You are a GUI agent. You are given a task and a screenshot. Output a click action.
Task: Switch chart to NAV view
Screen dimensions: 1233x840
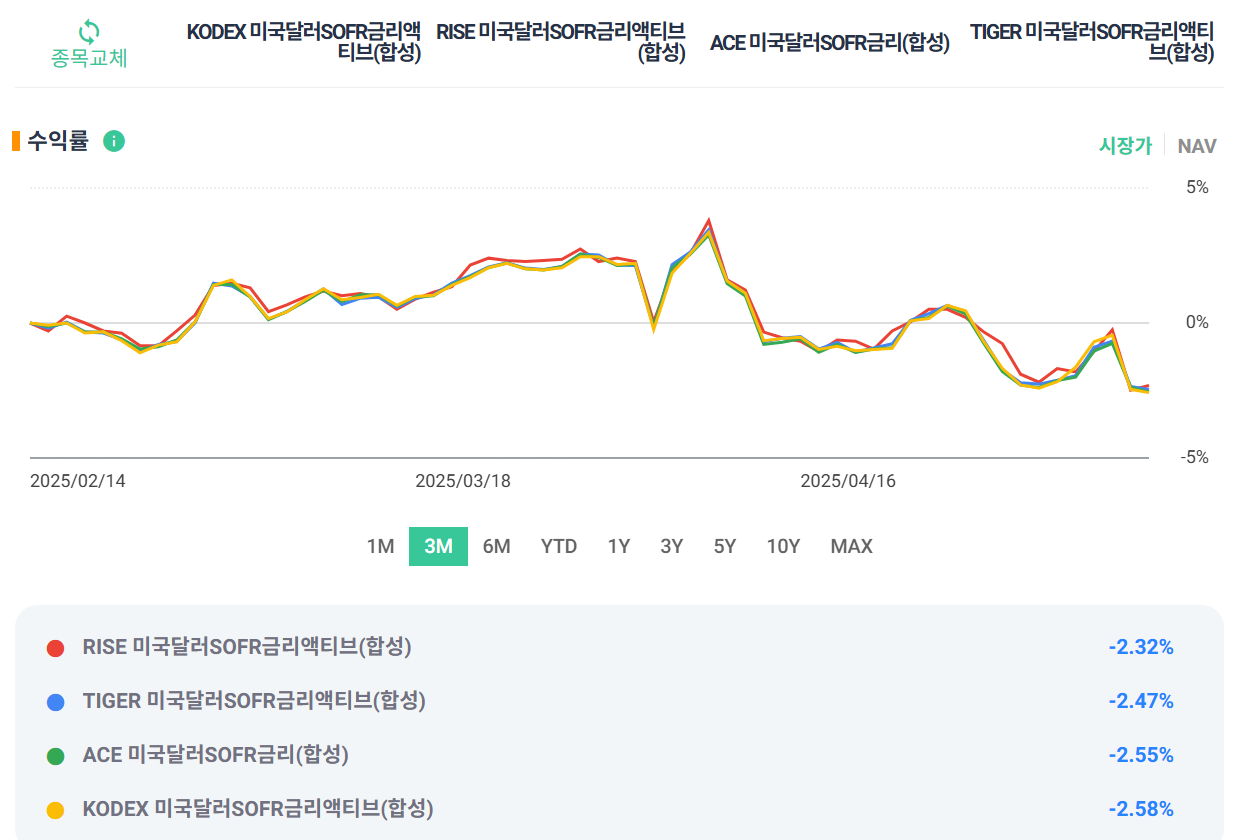(x=1197, y=145)
